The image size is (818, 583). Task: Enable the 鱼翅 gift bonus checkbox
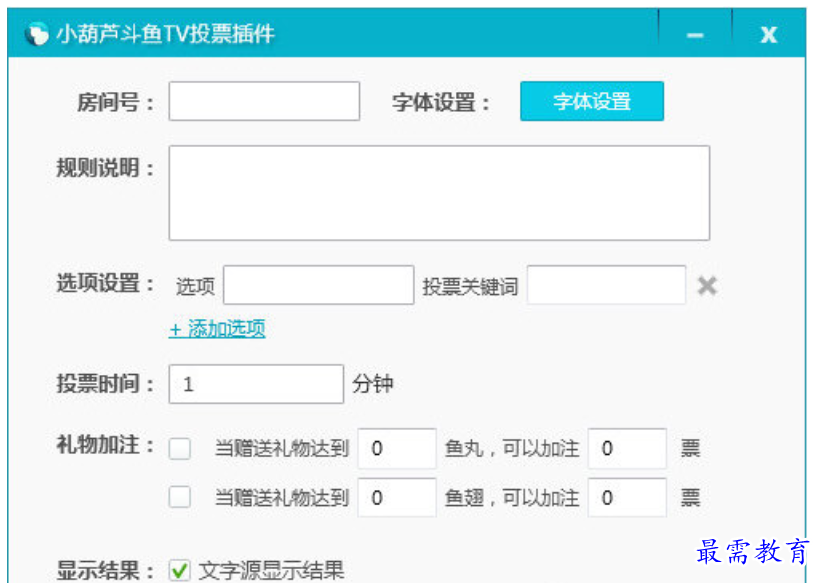180,497
